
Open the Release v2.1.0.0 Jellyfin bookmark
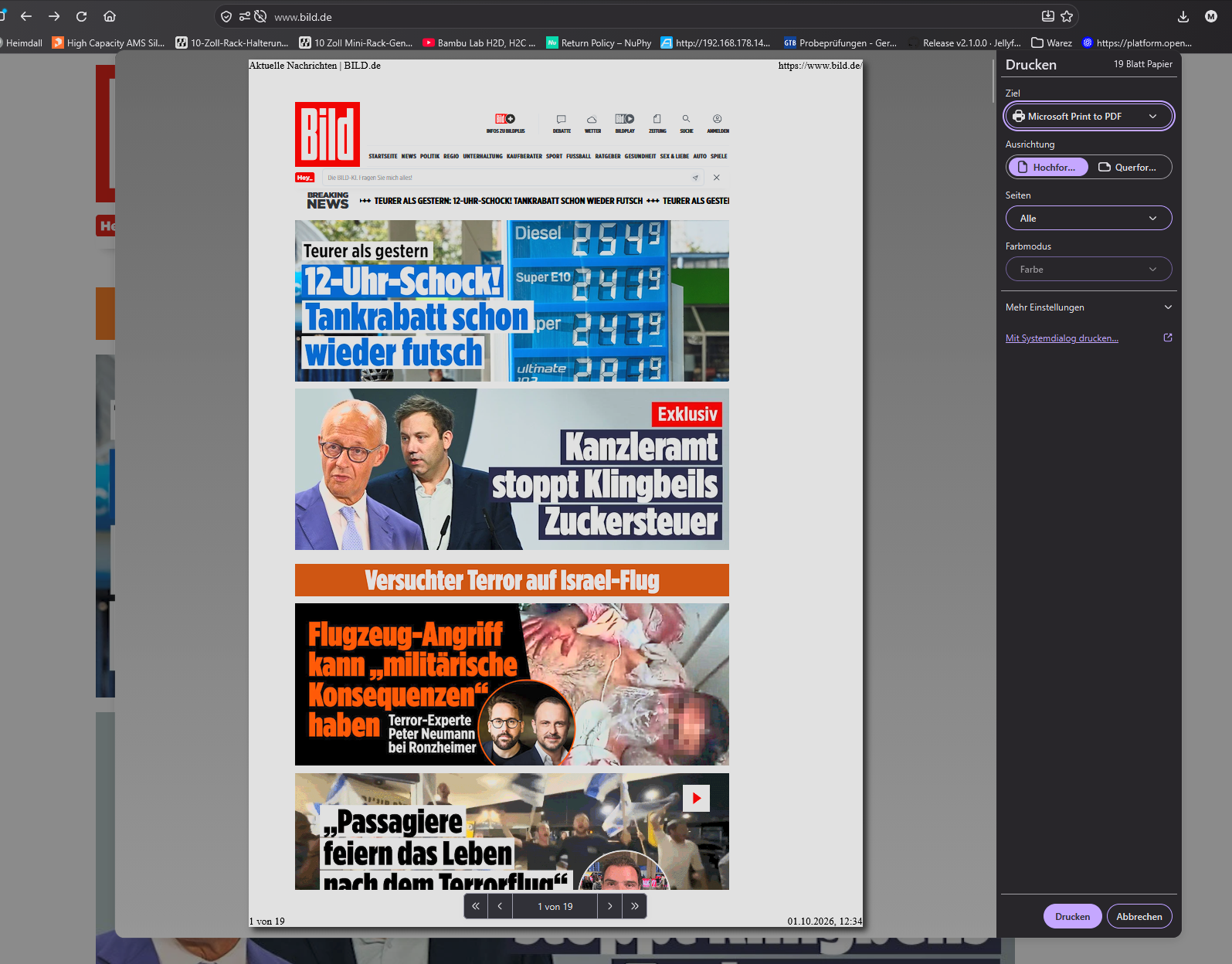click(964, 43)
